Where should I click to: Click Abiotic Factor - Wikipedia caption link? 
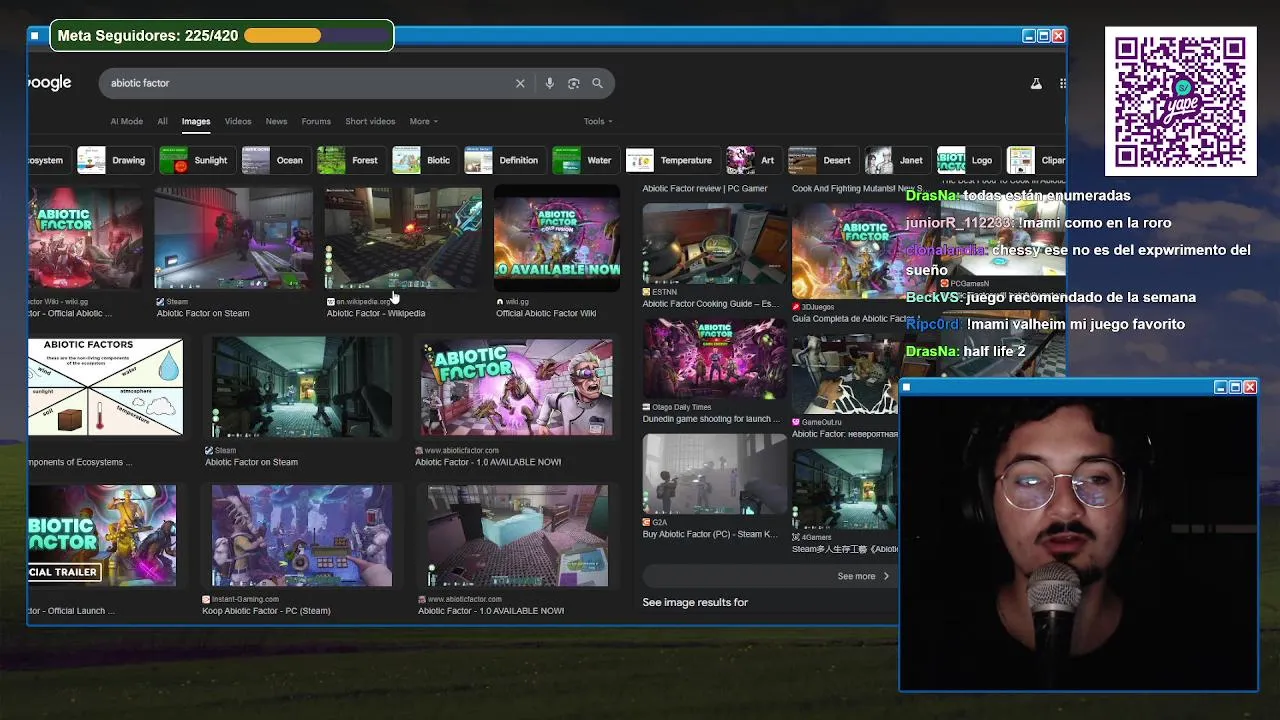click(x=376, y=313)
